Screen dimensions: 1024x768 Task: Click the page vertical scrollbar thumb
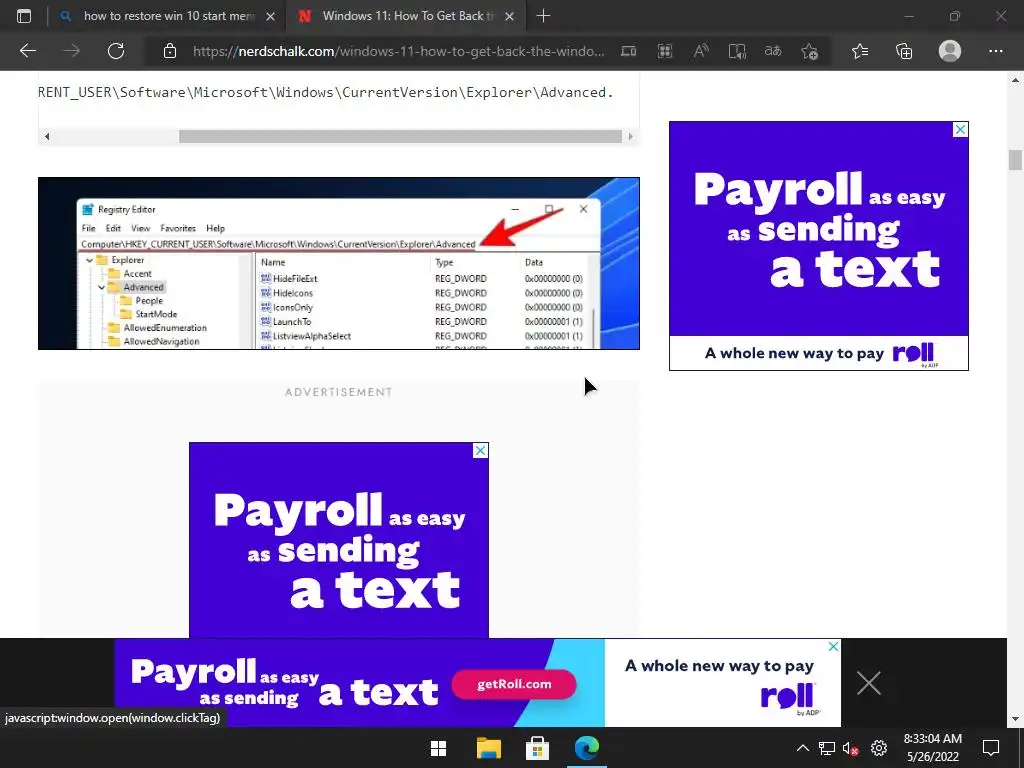1015,160
